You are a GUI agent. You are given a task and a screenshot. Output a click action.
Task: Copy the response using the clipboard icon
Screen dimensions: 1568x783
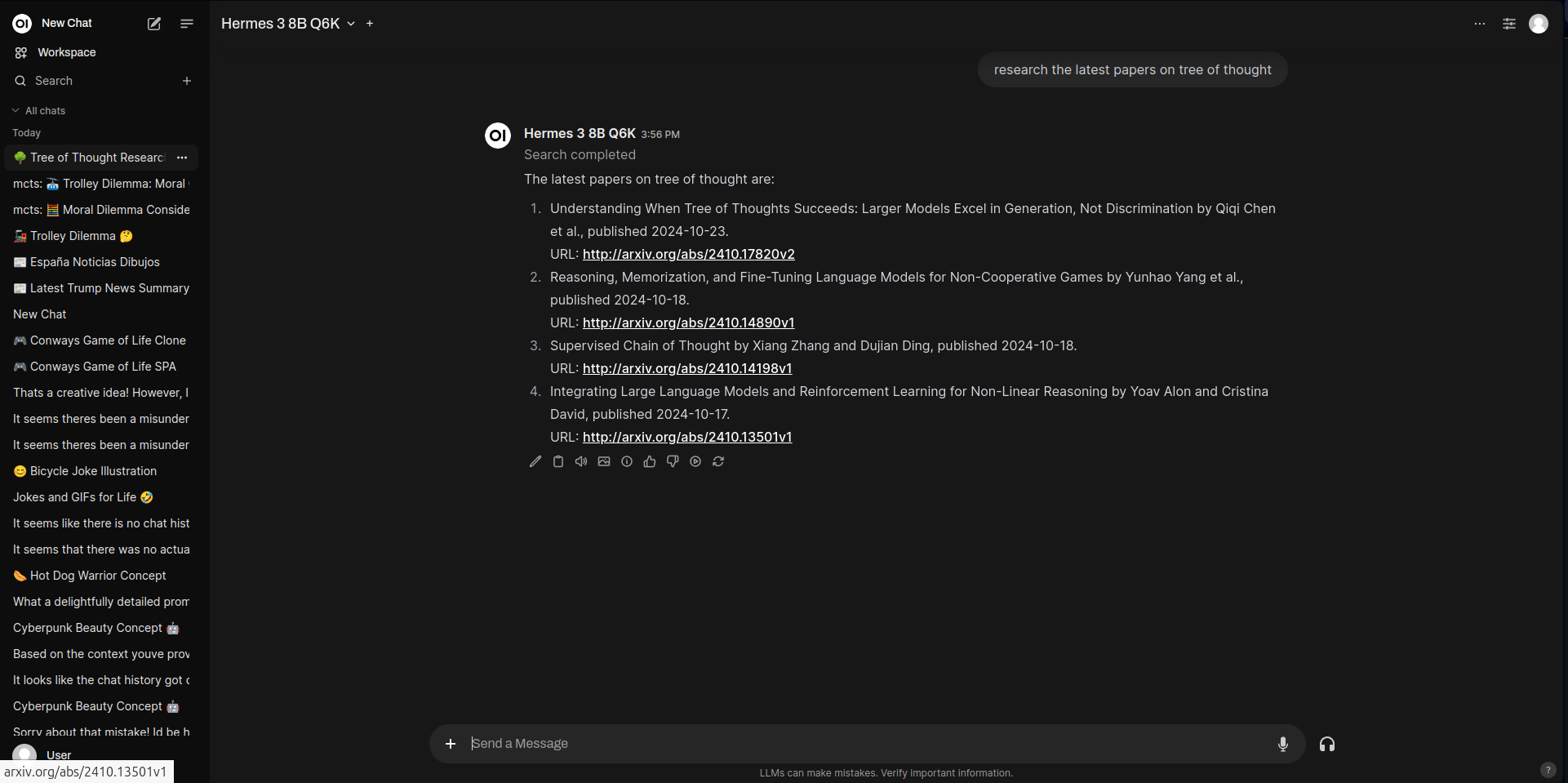[558, 461]
